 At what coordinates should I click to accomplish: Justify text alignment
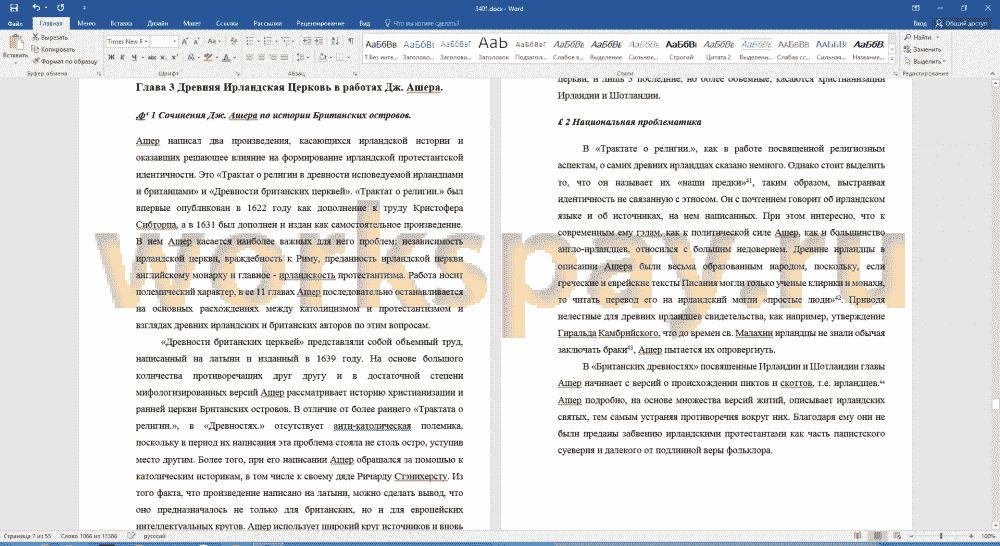pyautogui.click(x=284, y=57)
